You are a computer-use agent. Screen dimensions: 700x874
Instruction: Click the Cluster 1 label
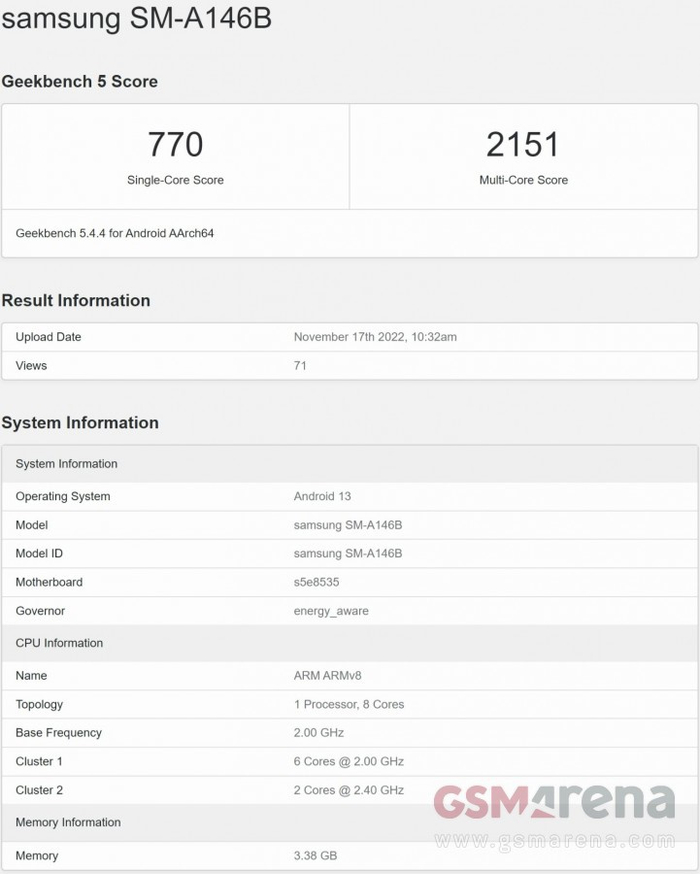pos(39,761)
